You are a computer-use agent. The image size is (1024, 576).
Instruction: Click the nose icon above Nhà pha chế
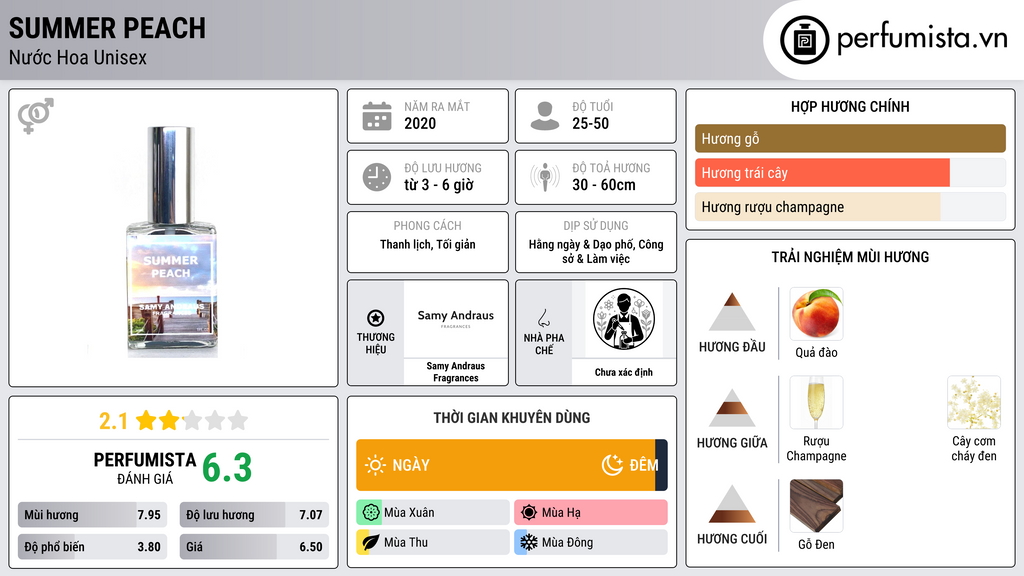[543, 318]
